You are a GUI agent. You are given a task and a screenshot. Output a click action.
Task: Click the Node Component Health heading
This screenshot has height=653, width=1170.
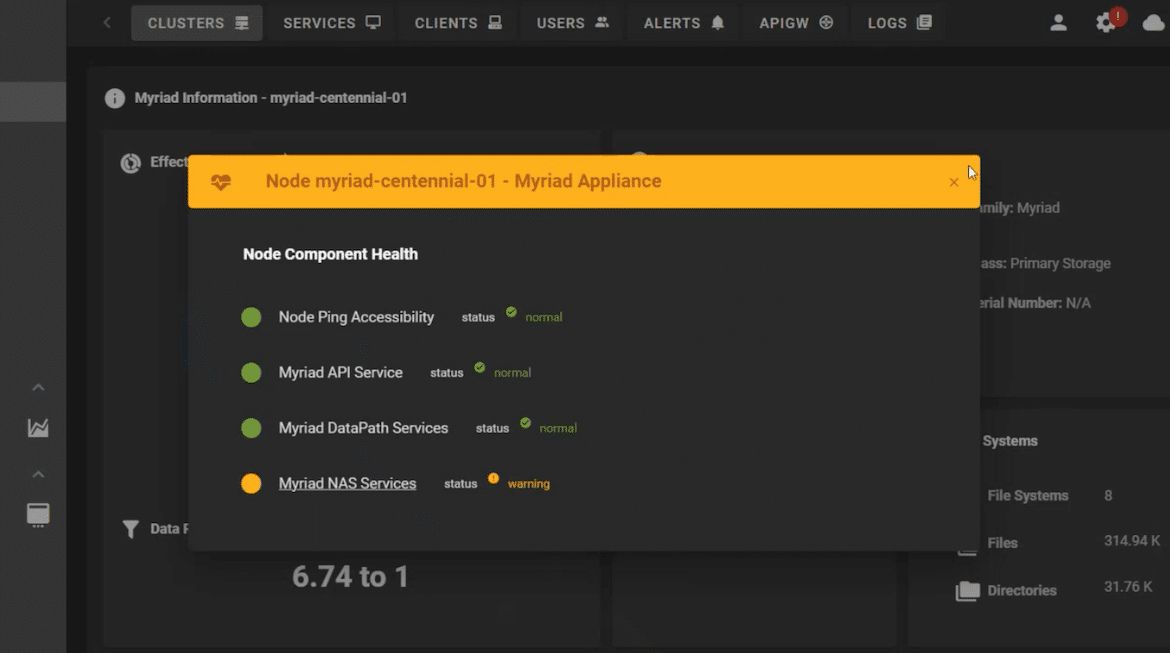point(331,254)
